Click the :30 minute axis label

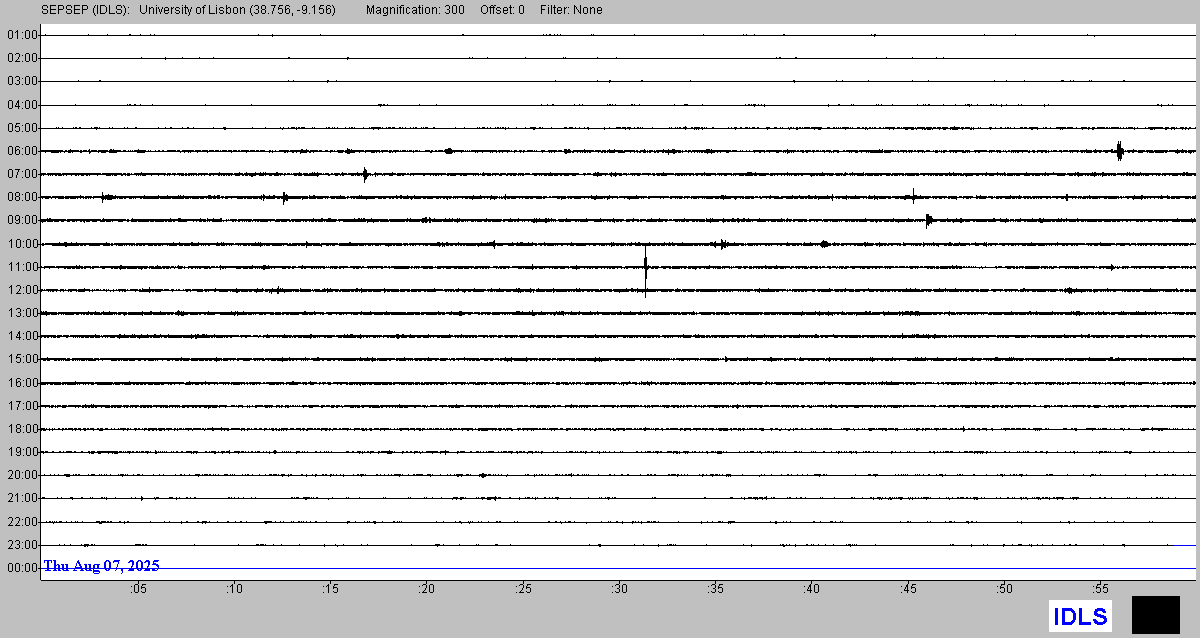pos(619,590)
